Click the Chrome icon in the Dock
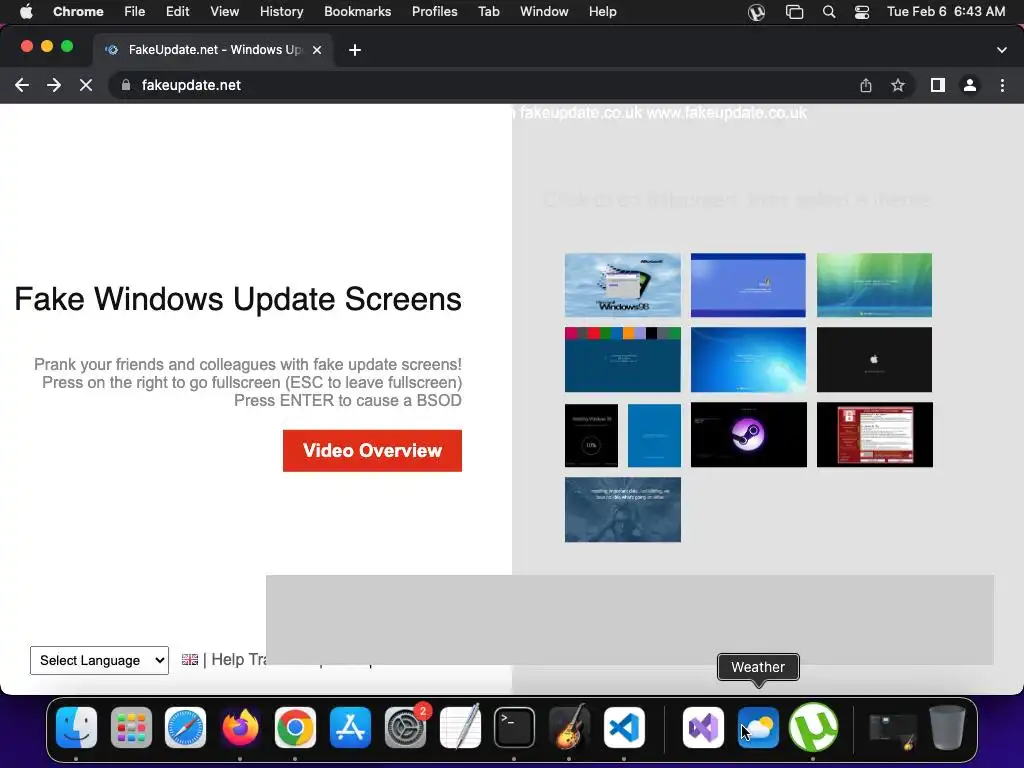 click(x=295, y=727)
